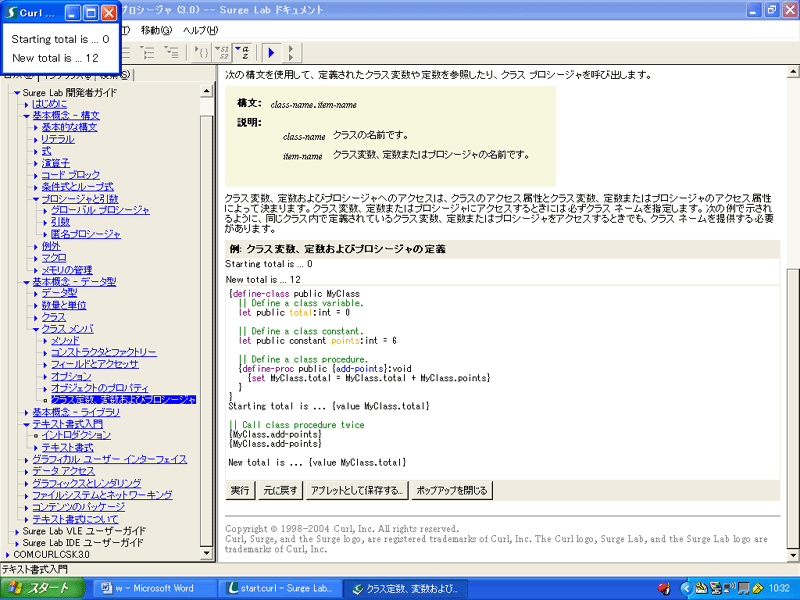Click the document pane scrollbar down arrow
The height and width of the screenshot is (600, 800).
(x=793, y=556)
